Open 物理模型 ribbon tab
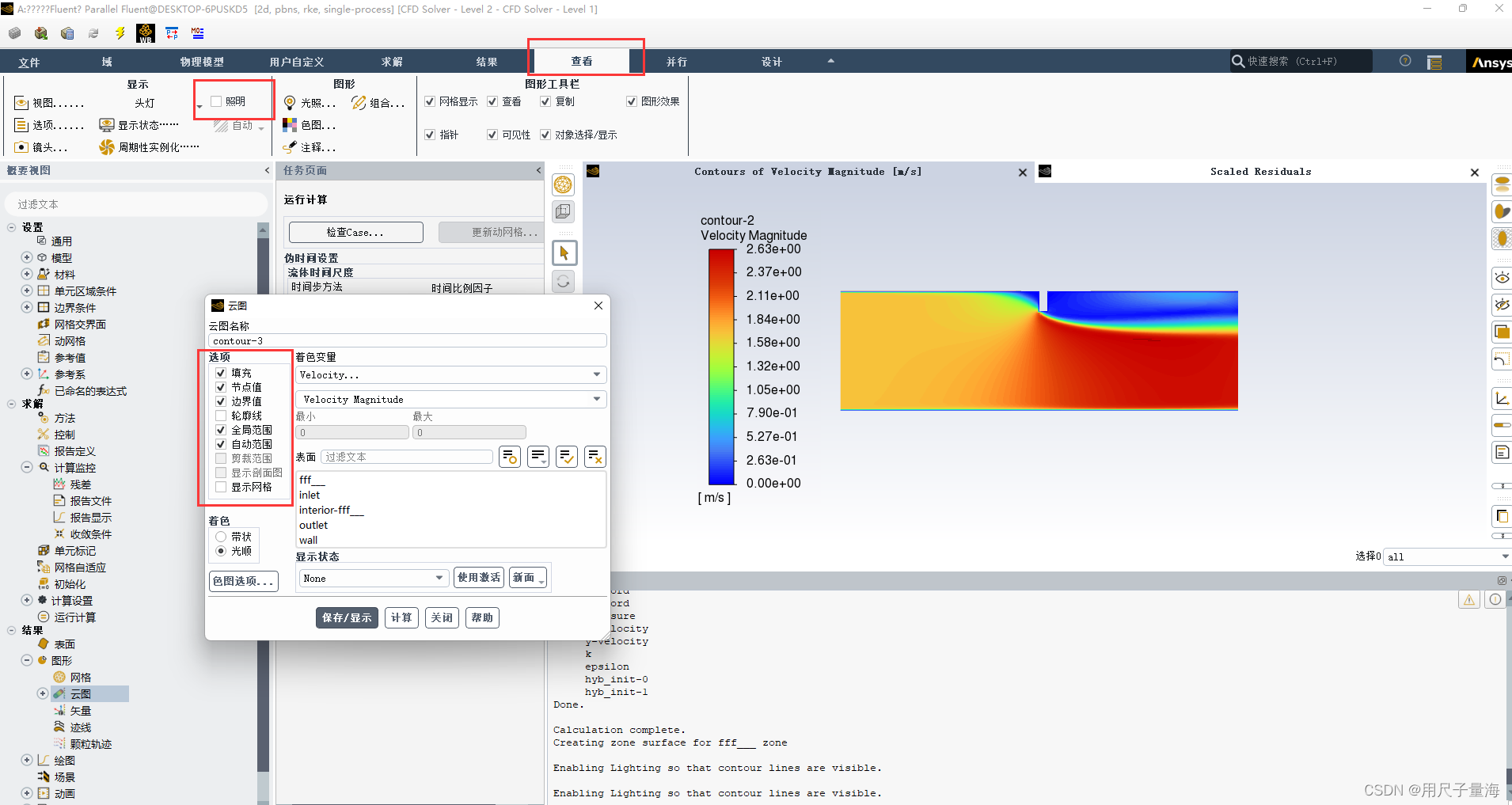1512x805 pixels. pyautogui.click(x=202, y=62)
